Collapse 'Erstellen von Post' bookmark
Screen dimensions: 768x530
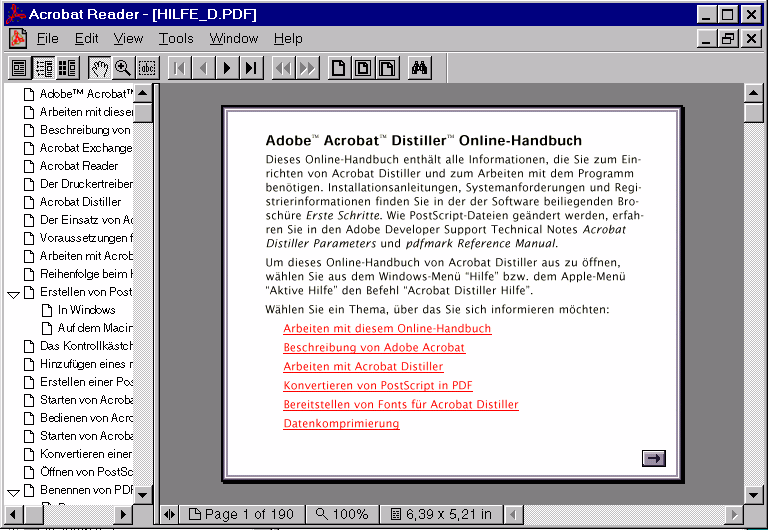[13, 293]
